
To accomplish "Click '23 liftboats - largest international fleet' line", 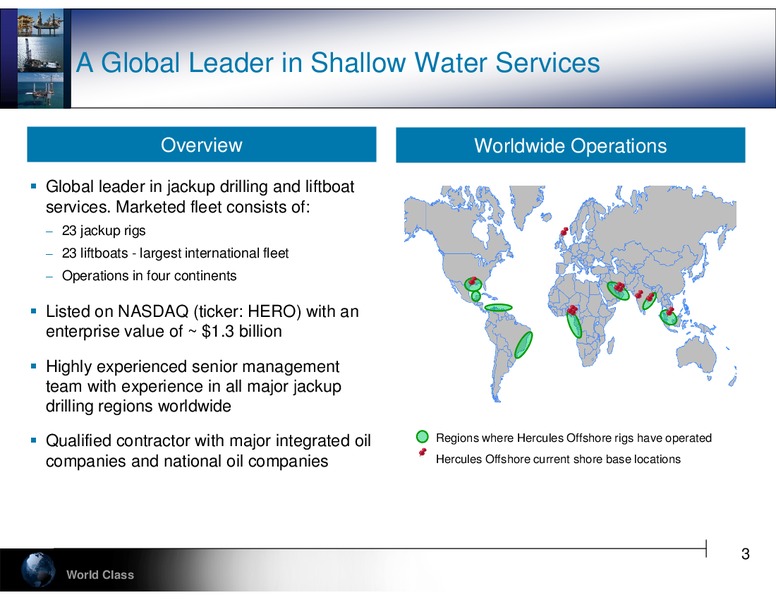I will click(x=175, y=253).
